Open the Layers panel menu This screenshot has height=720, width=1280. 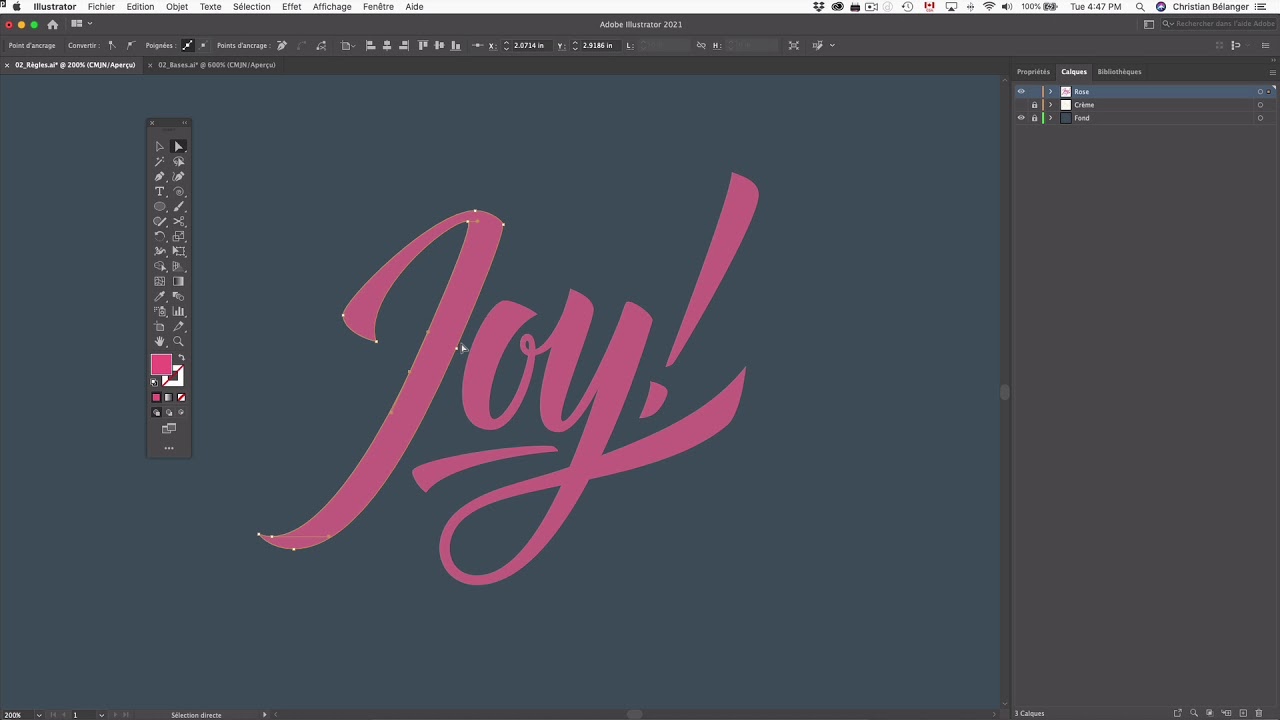(x=1272, y=72)
